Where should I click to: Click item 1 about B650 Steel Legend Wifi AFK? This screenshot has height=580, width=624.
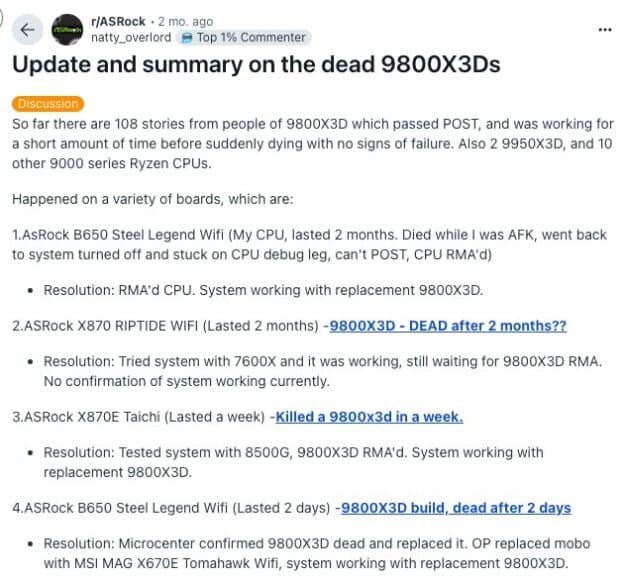pyautogui.click(x=310, y=244)
